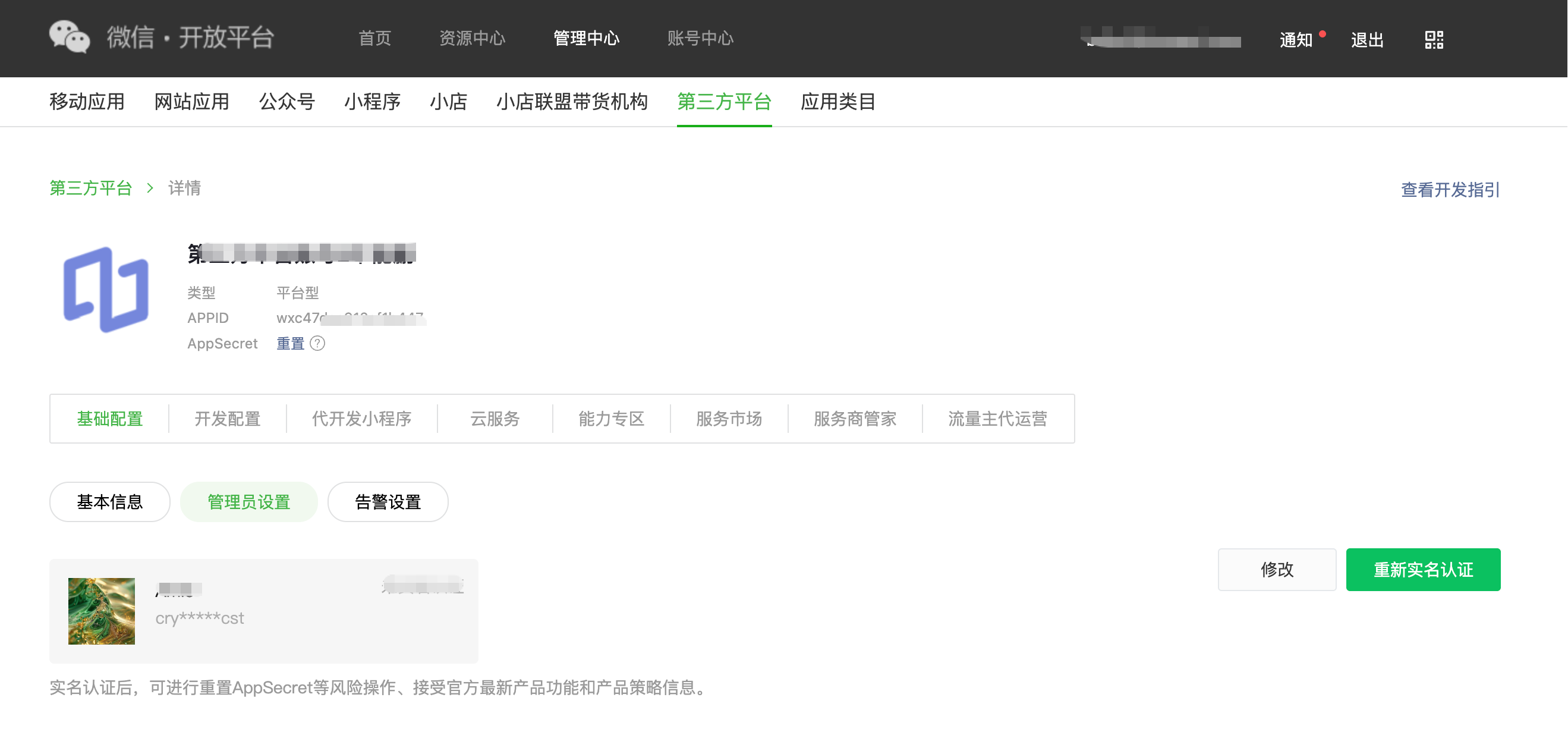Click the WeChat logo icon
This screenshot has width=1568, height=735.
coord(70,37)
